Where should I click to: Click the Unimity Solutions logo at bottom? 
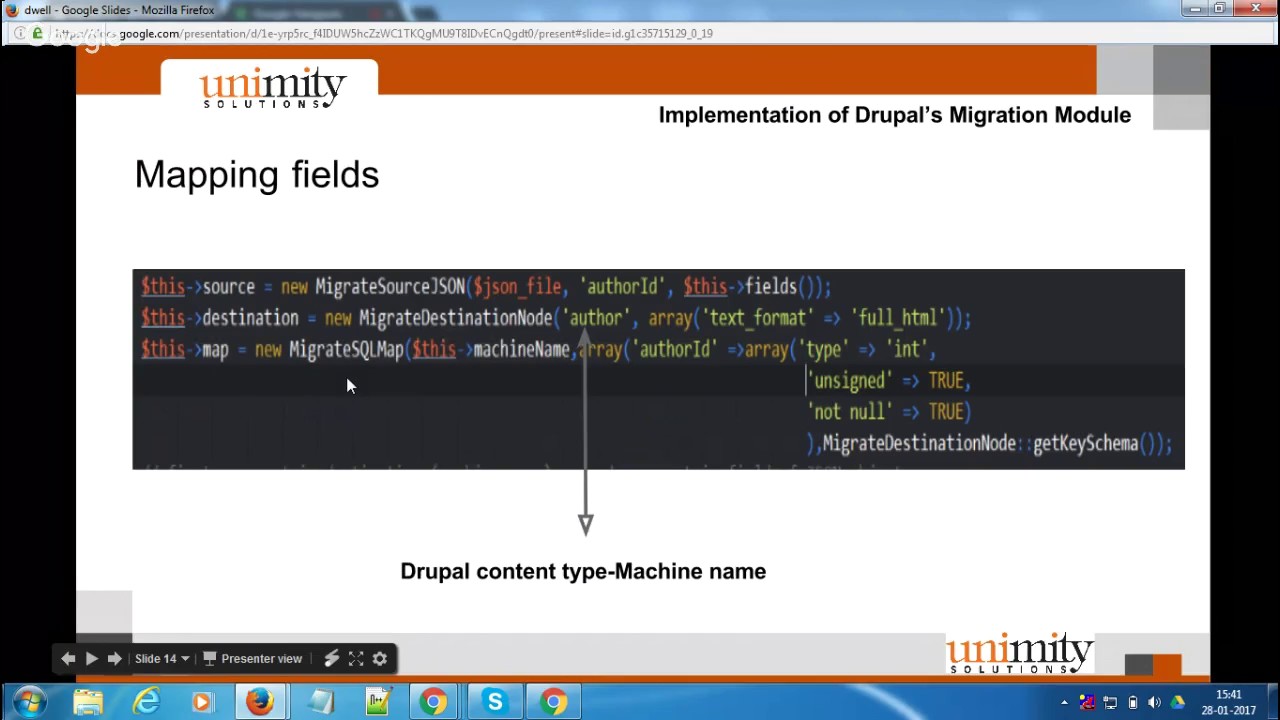coord(1019,653)
